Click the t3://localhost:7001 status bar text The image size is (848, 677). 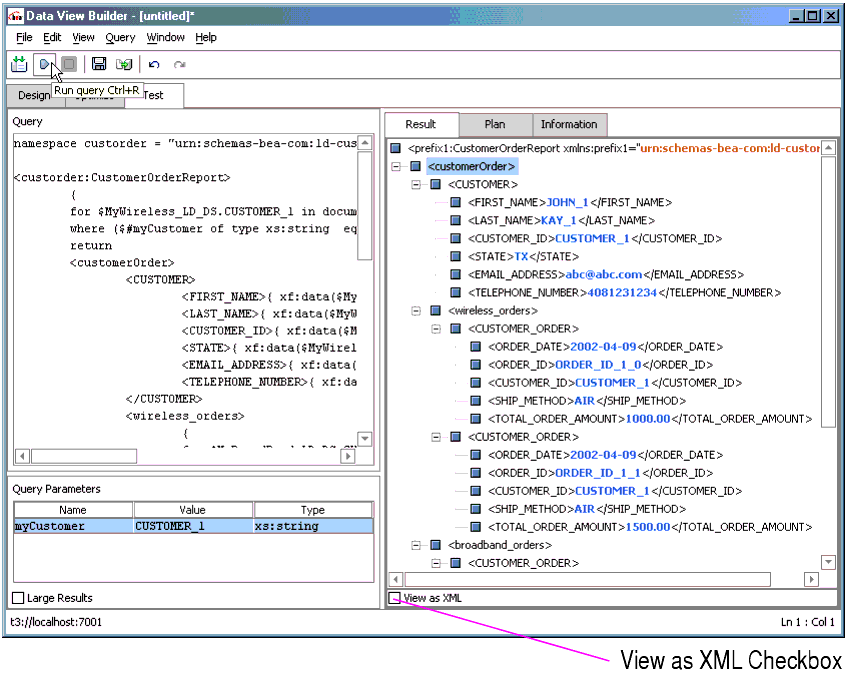[56, 622]
